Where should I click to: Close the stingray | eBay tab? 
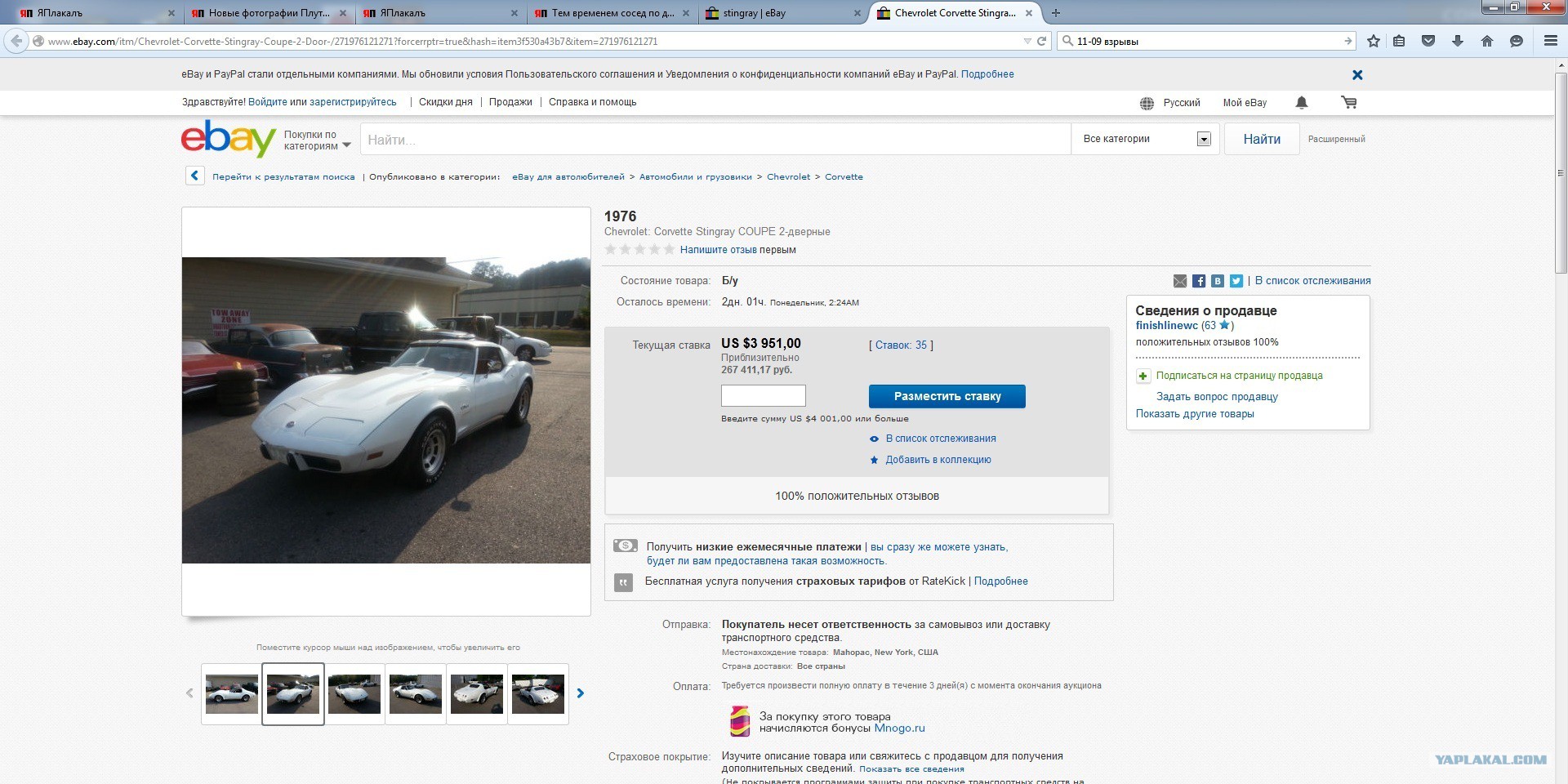pos(857,13)
